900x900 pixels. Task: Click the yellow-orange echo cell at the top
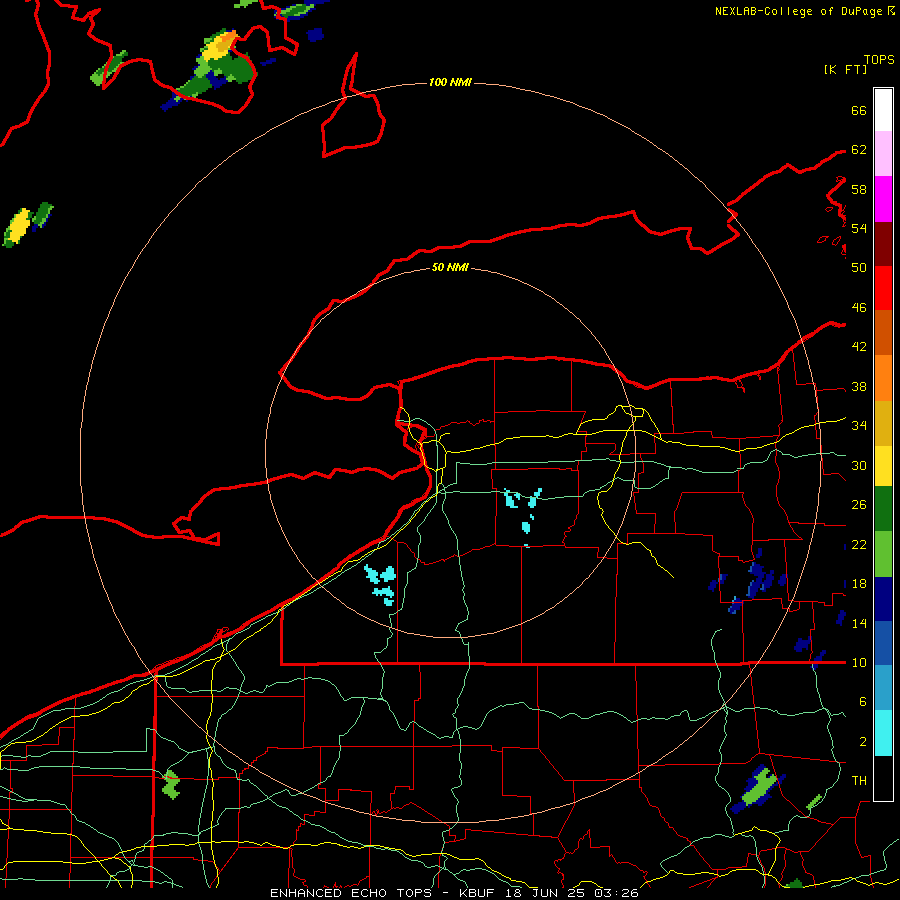tap(219, 47)
